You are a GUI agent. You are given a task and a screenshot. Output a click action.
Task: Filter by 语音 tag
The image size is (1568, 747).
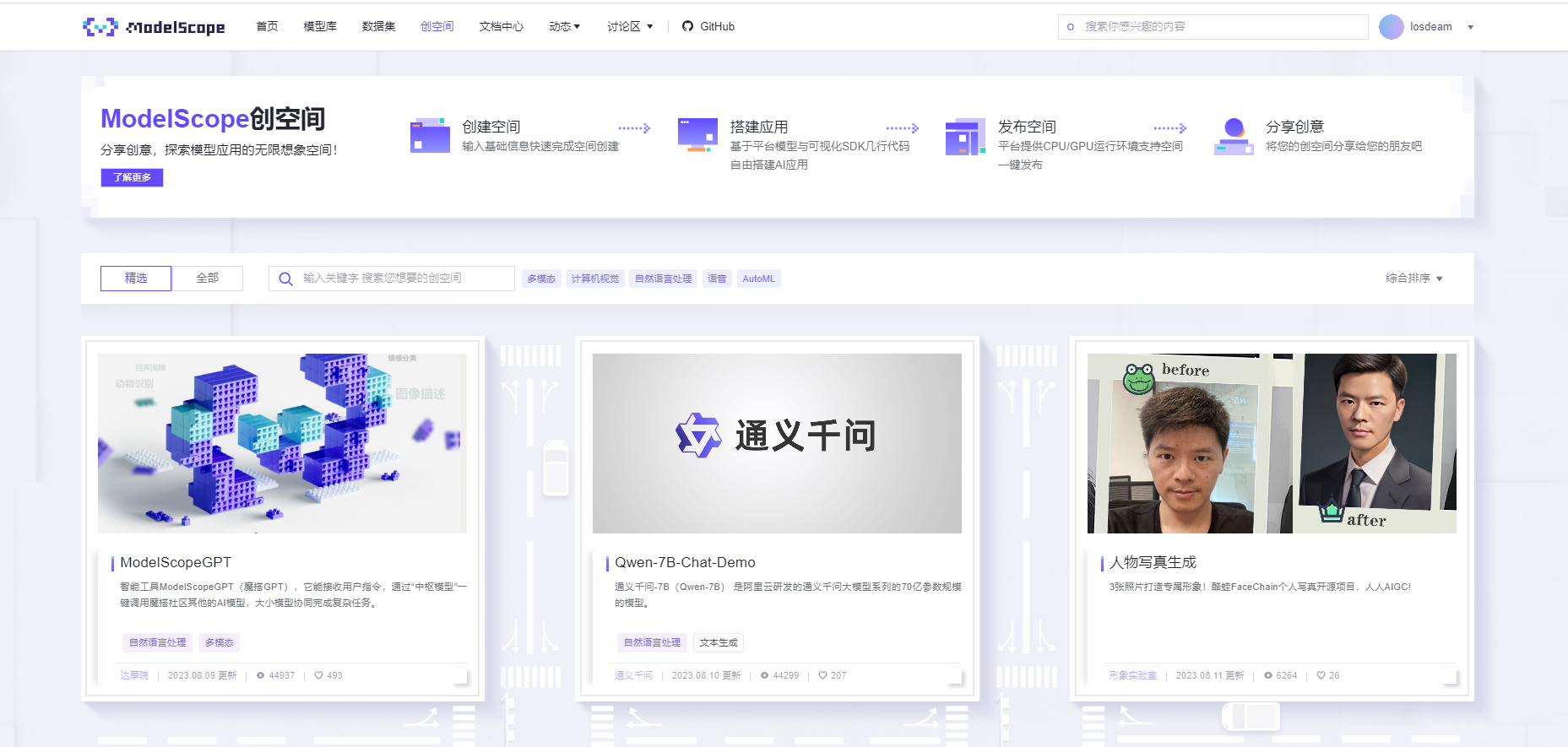tap(717, 279)
